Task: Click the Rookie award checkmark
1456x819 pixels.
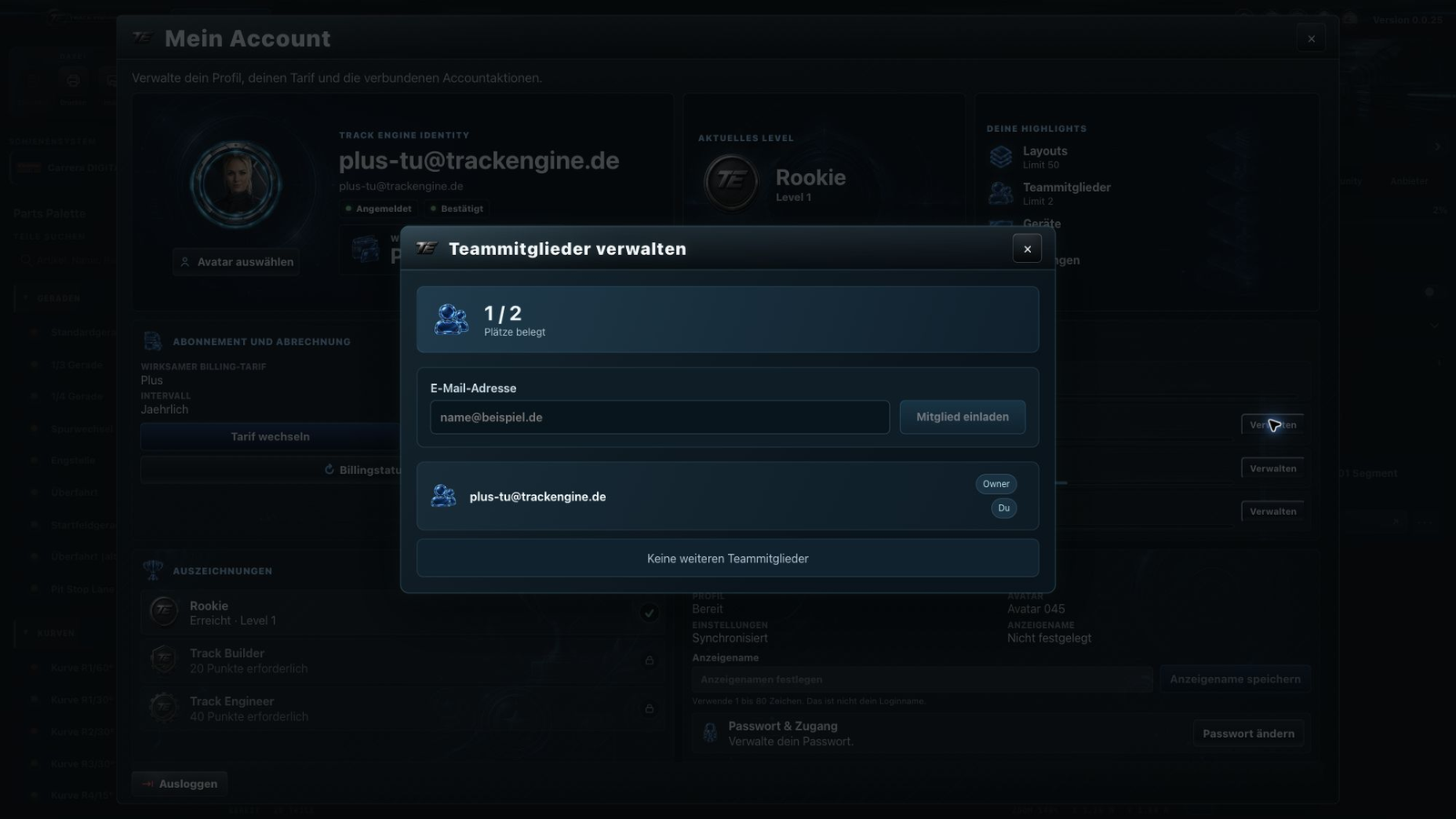Action: (649, 612)
